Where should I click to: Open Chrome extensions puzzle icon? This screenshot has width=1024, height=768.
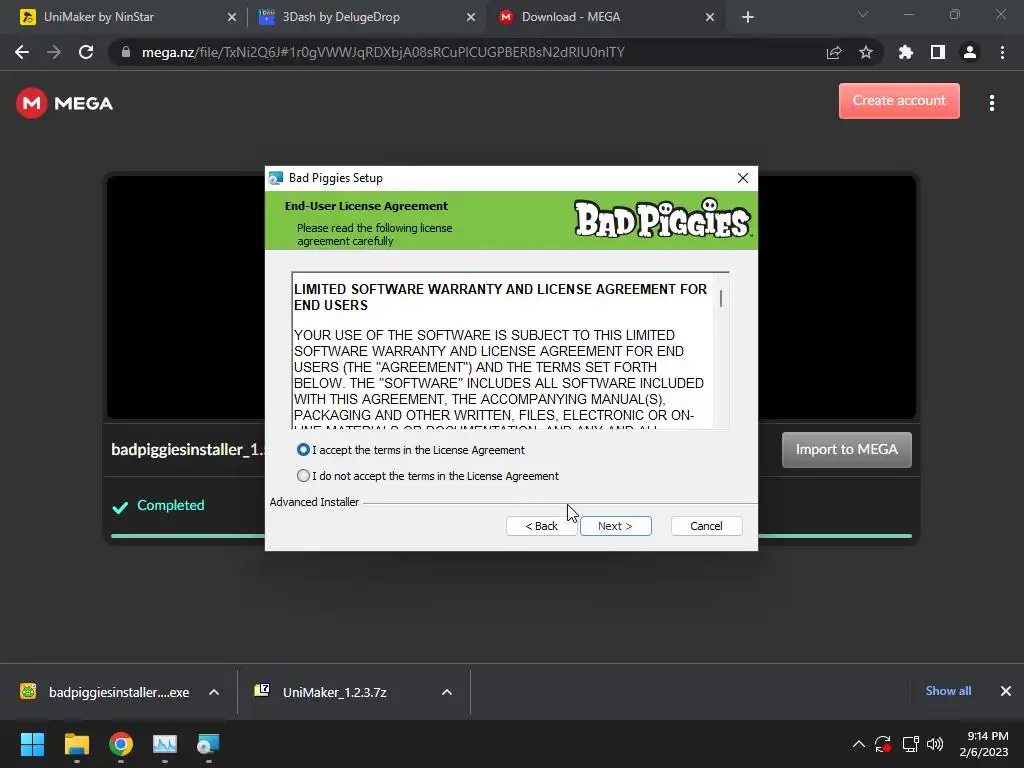point(906,52)
